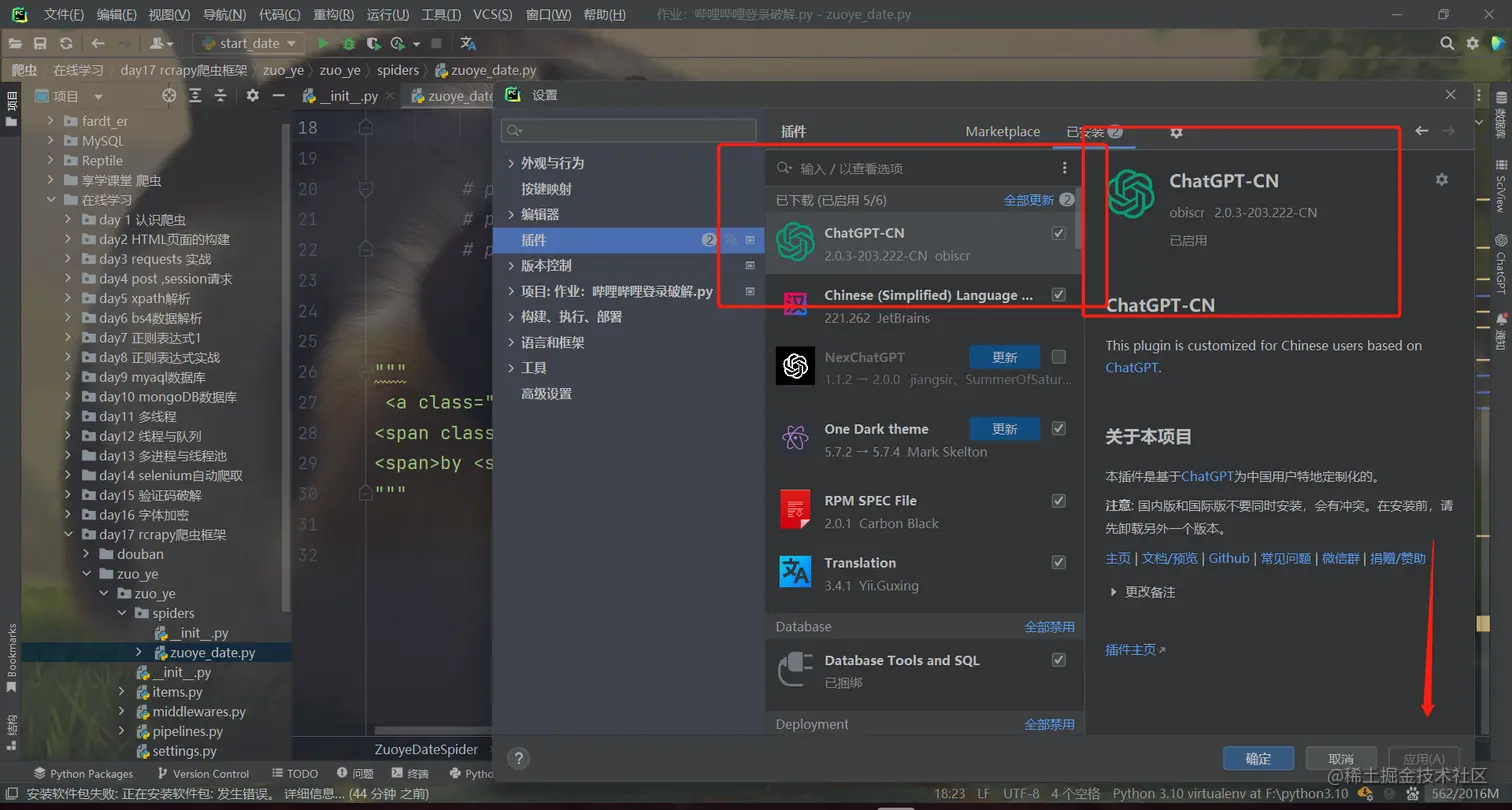
Task: Collapse the 在线学习 folder in project tree
Action: (x=52, y=200)
